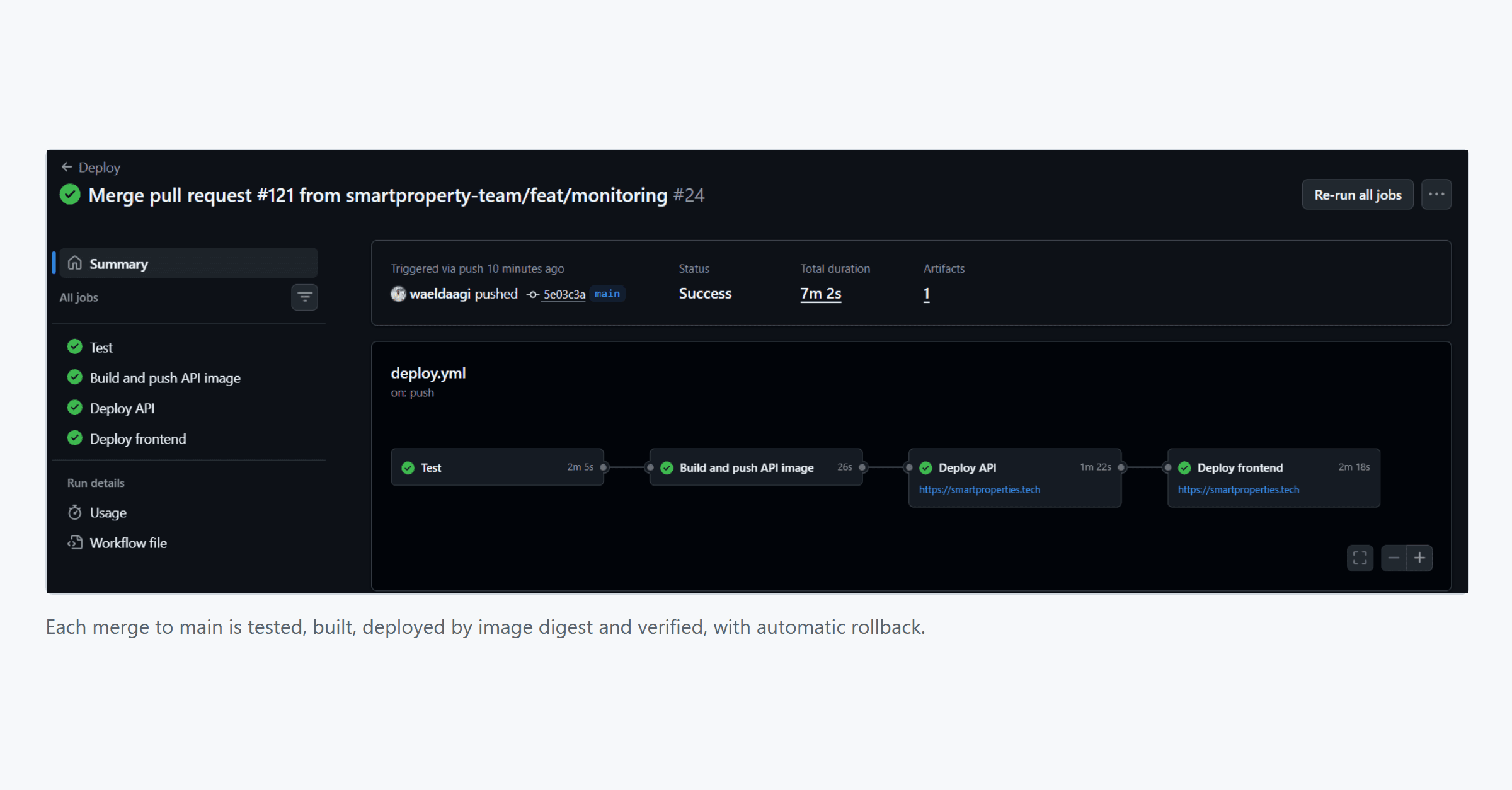Click the deploy.yml heading
Viewport: 1512px width, 790px height.
tap(428, 373)
